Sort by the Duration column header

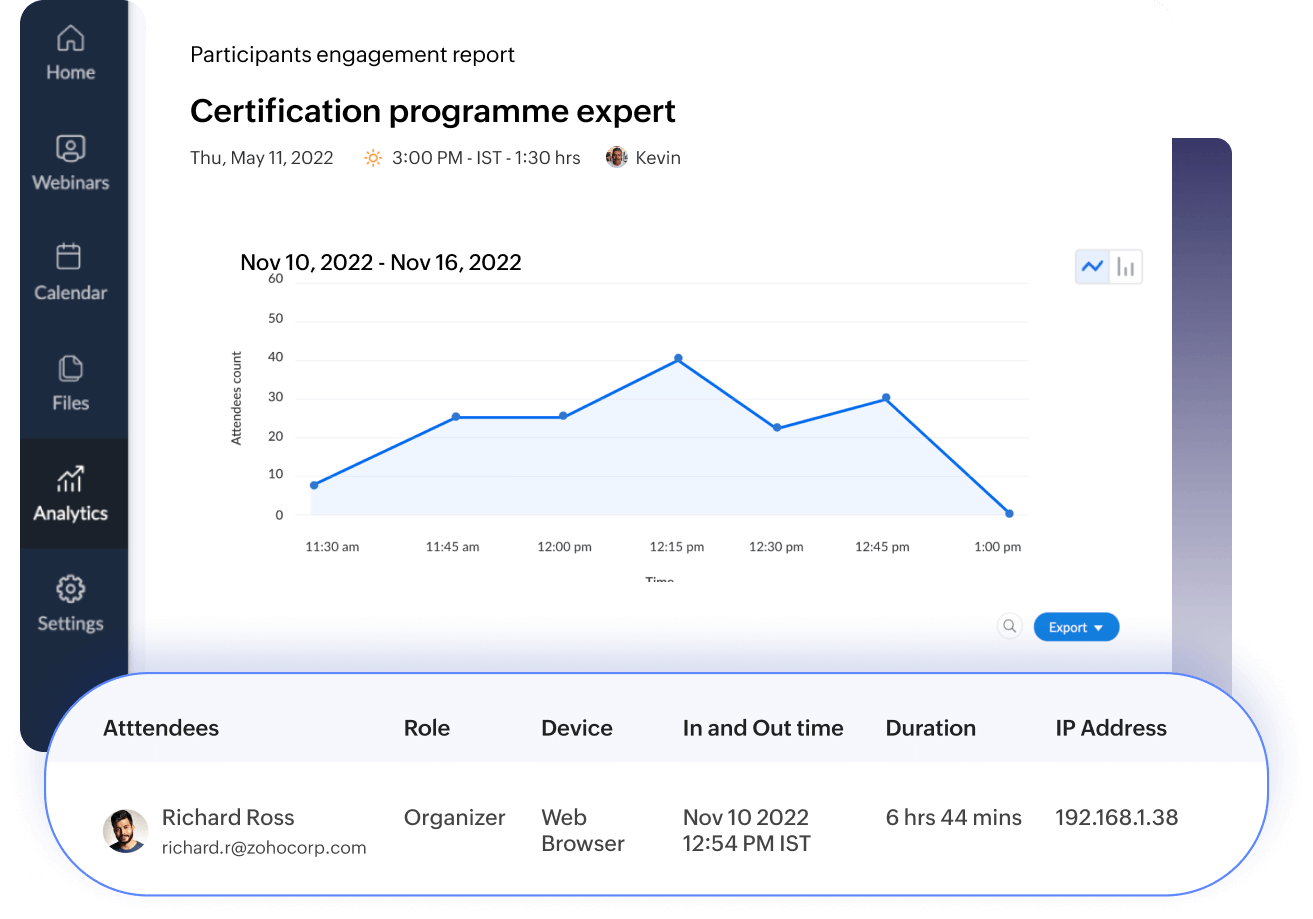(930, 728)
